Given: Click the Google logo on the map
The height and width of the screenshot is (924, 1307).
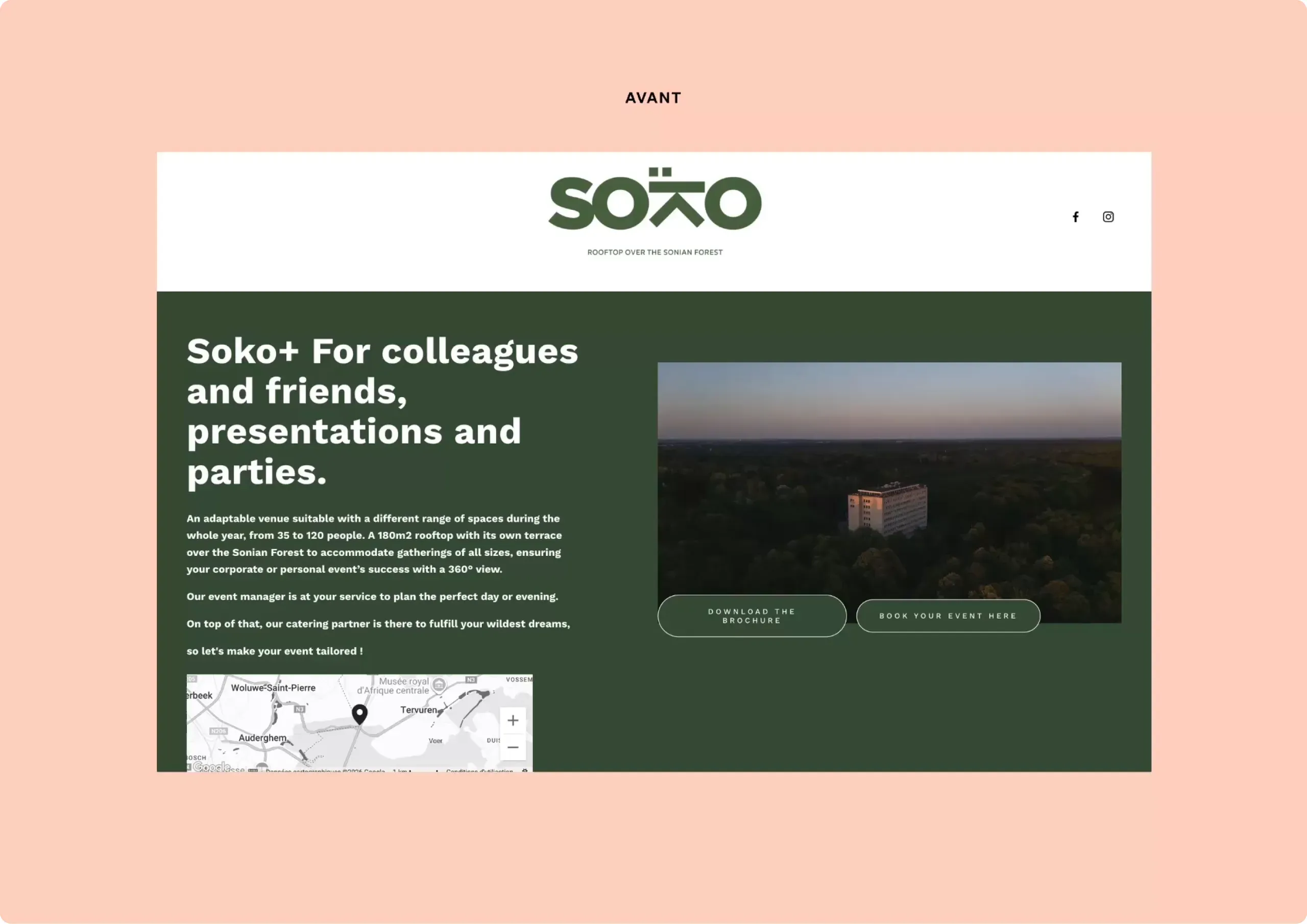Looking at the screenshot, I should [x=211, y=767].
